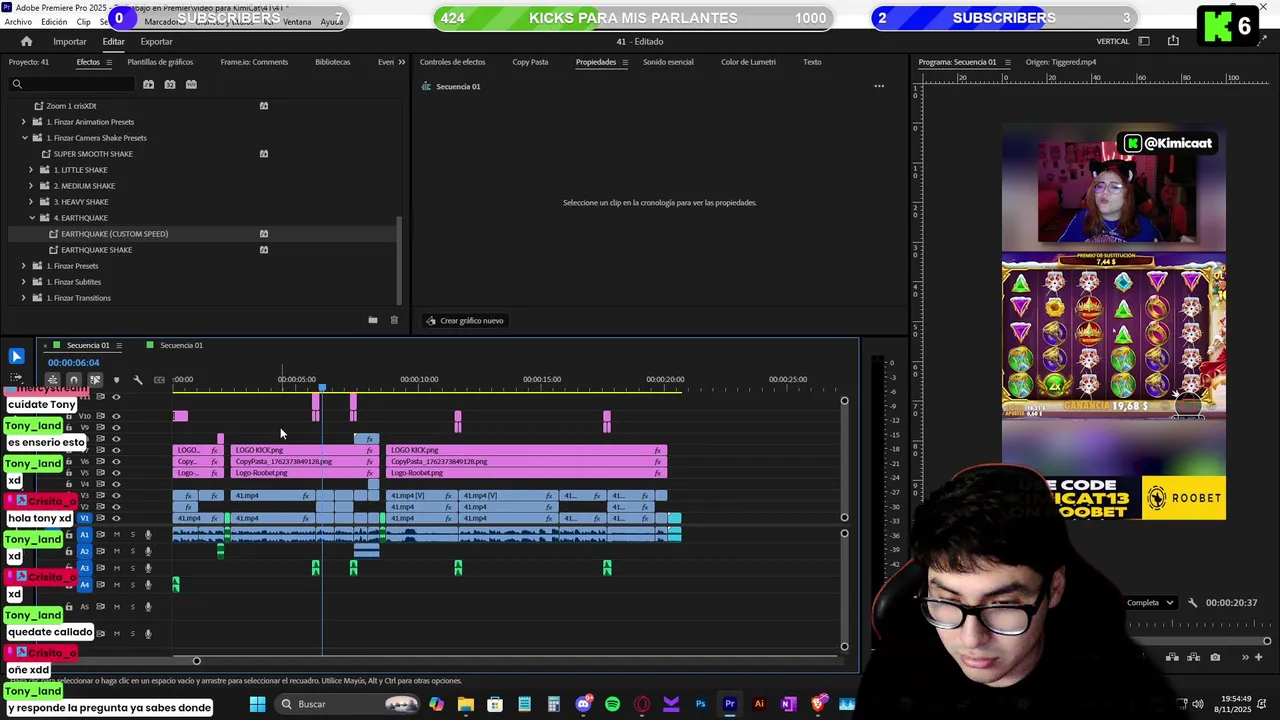This screenshot has height=720, width=1280.
Task: Filter by 32-bit Color effects icon
Action: pyautogui.click(x=170, y=84)
